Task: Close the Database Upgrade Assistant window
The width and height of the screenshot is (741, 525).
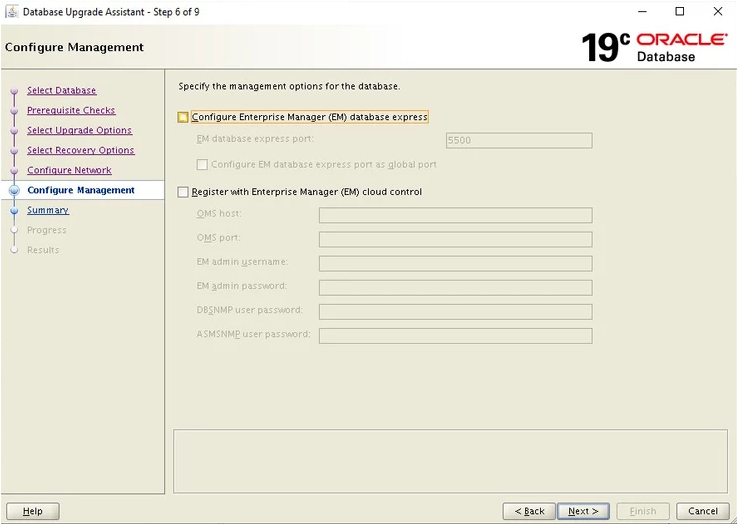Action: click(717, 11)
